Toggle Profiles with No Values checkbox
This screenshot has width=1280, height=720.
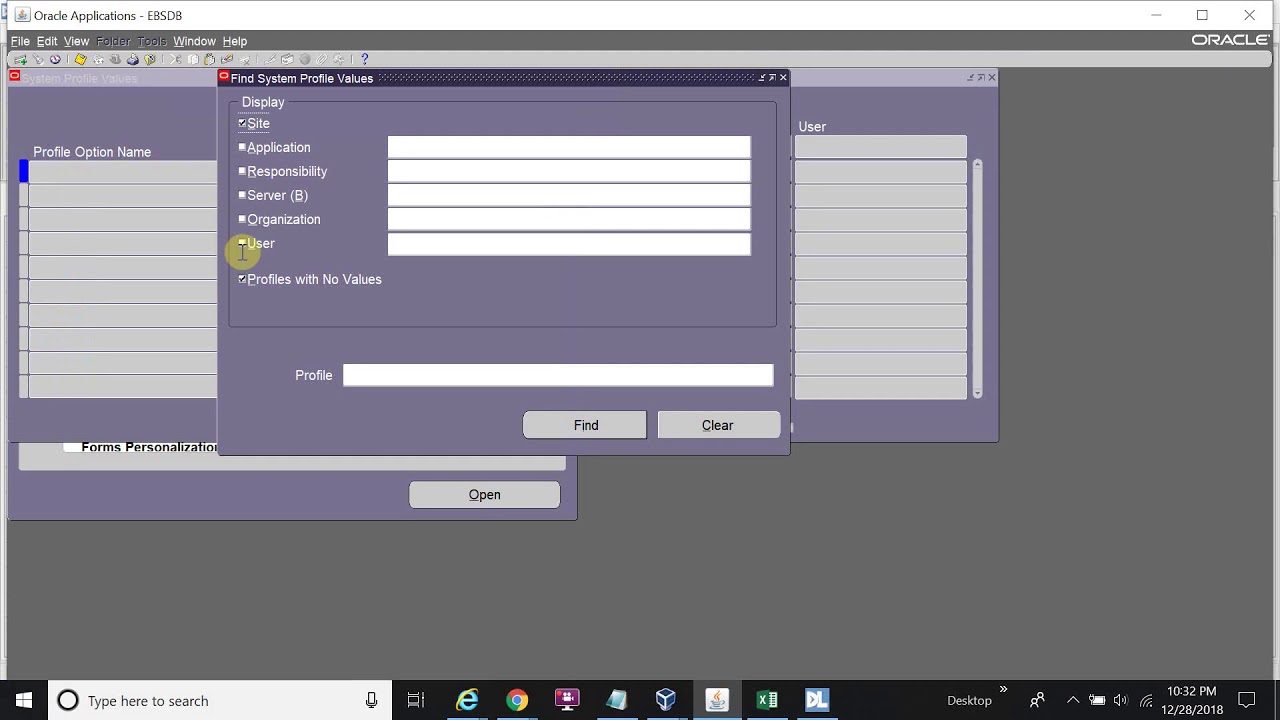[242, 279]
